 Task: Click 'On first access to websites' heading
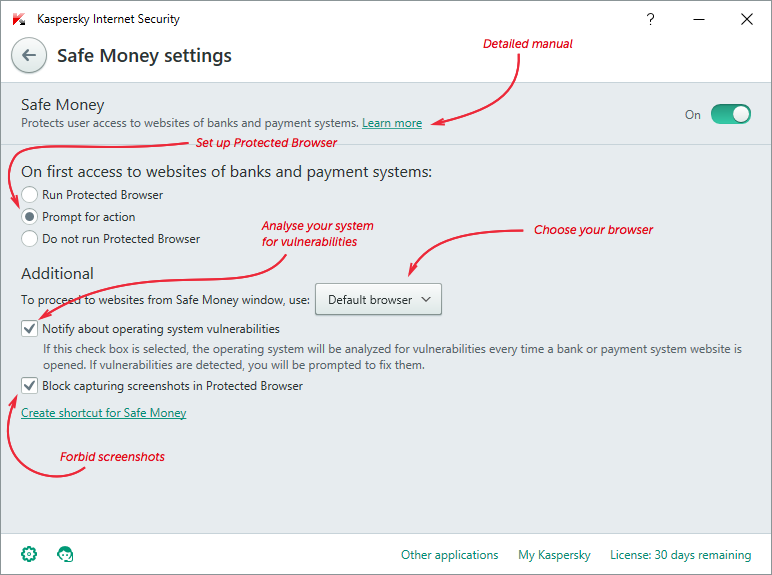tap(226, 172)
